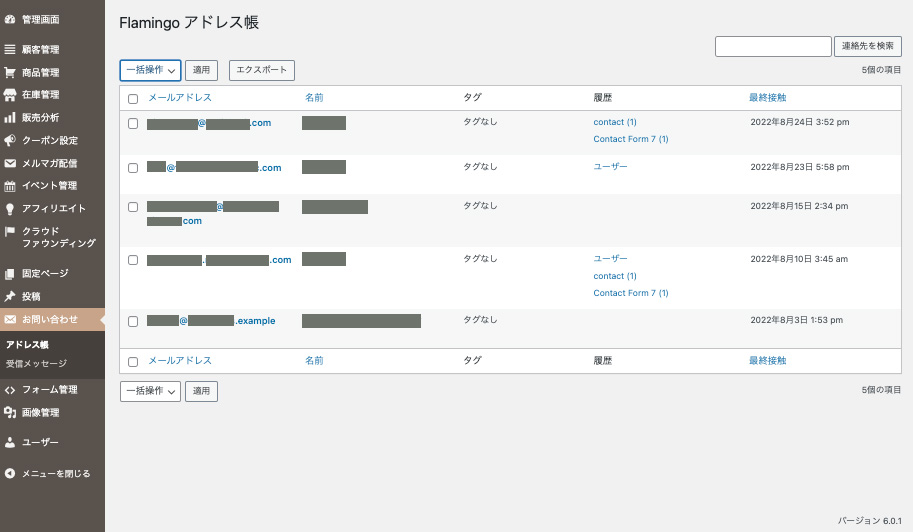
Task: Tick the checkbox for the August 24 contact
Action: (x=133, y=123)
